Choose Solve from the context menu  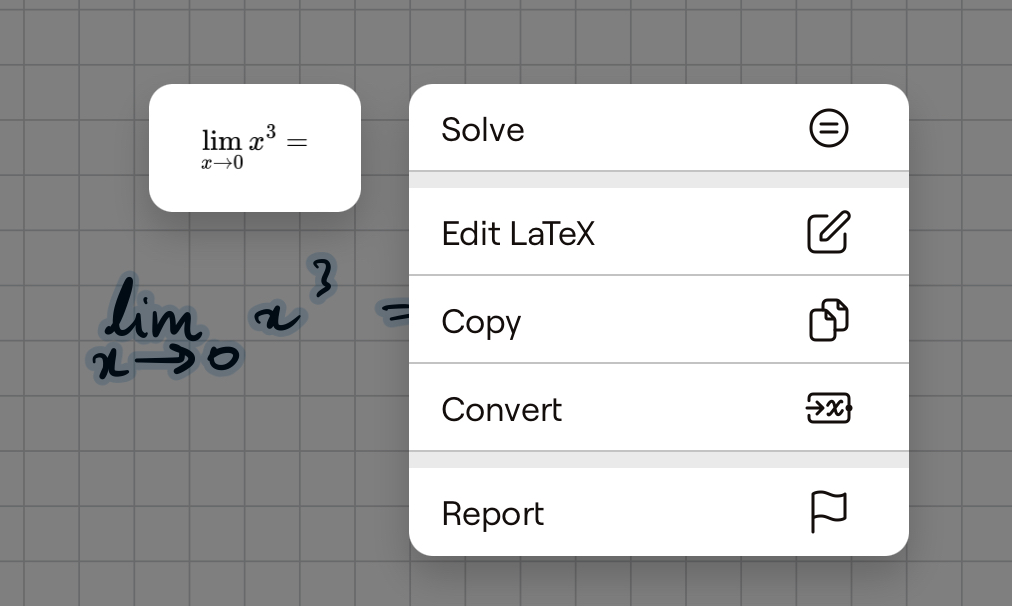(483, 129)
